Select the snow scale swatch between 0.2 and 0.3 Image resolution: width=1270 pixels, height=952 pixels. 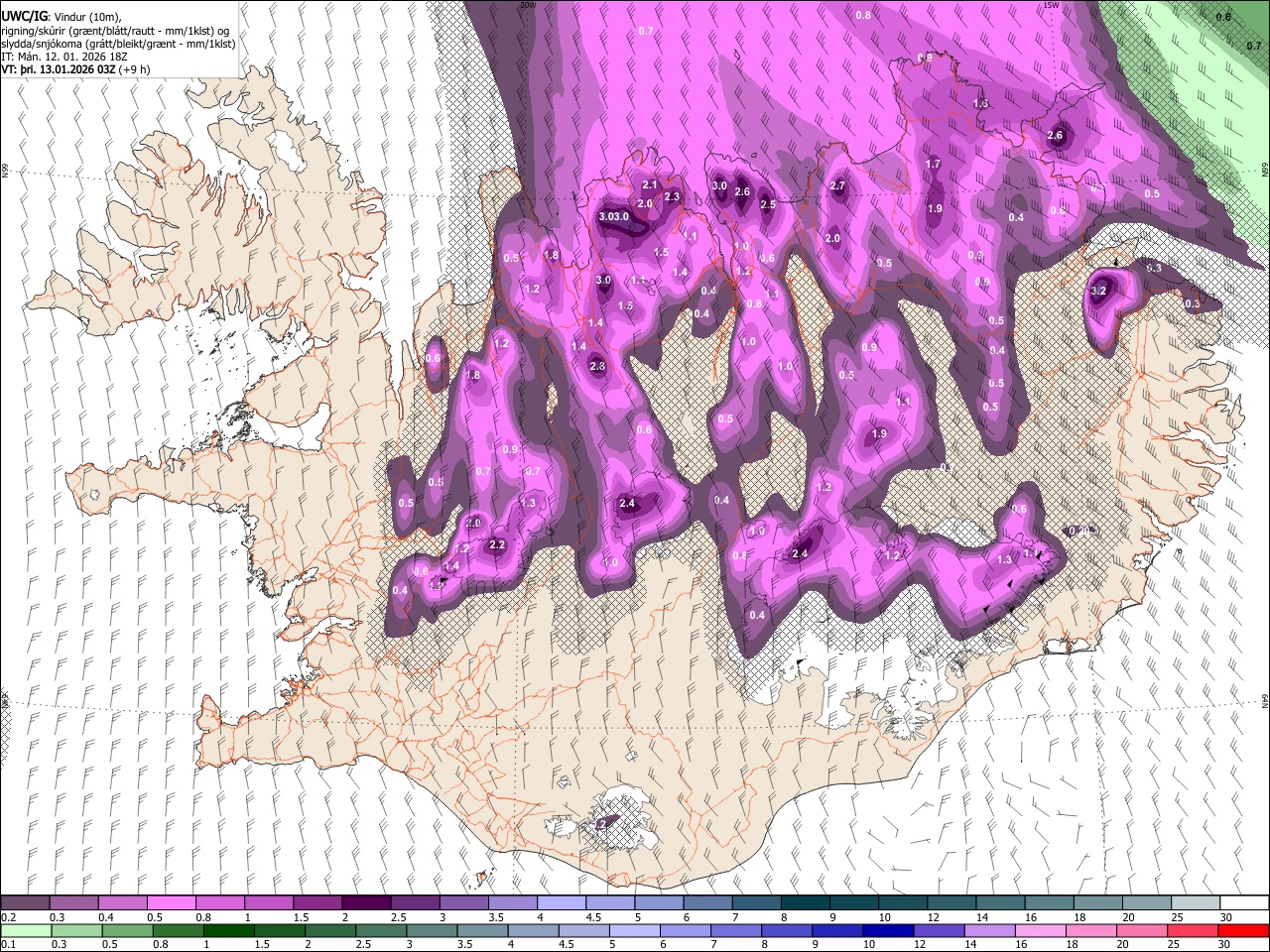point(25,903)
